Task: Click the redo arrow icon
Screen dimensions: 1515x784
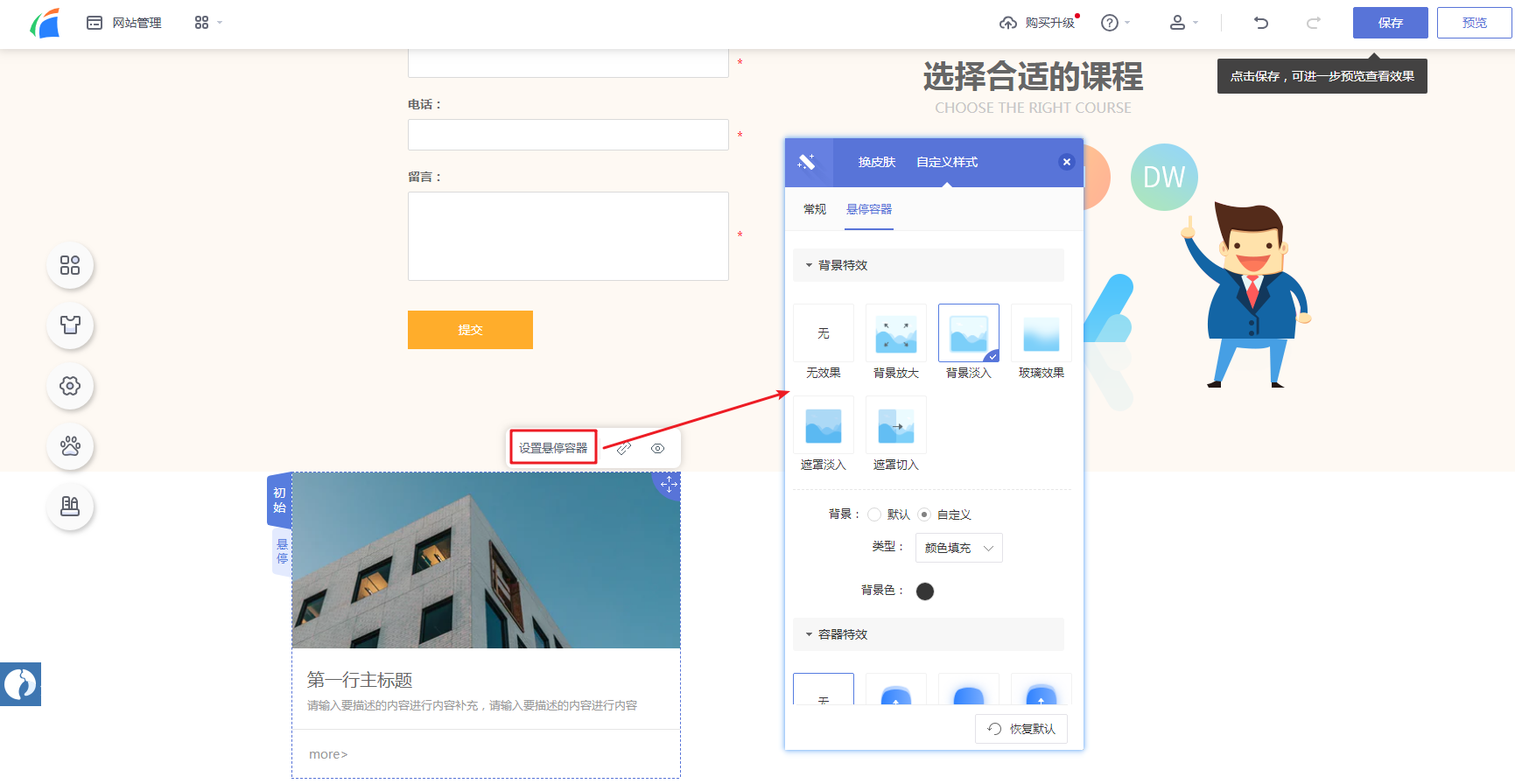Action: click(x=1314, y=23)
